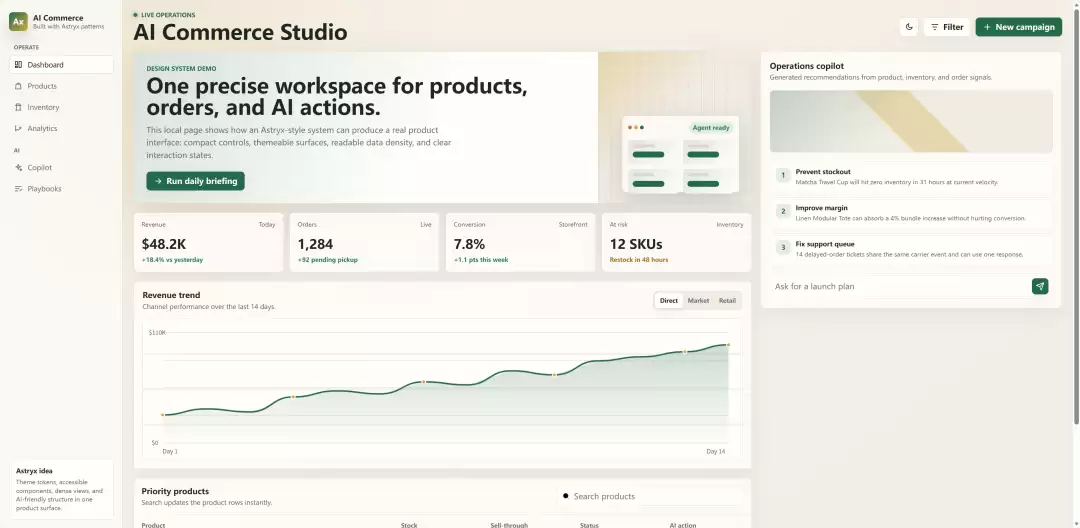Open the Filter options

pyautogui.click(x=946, y=27)
